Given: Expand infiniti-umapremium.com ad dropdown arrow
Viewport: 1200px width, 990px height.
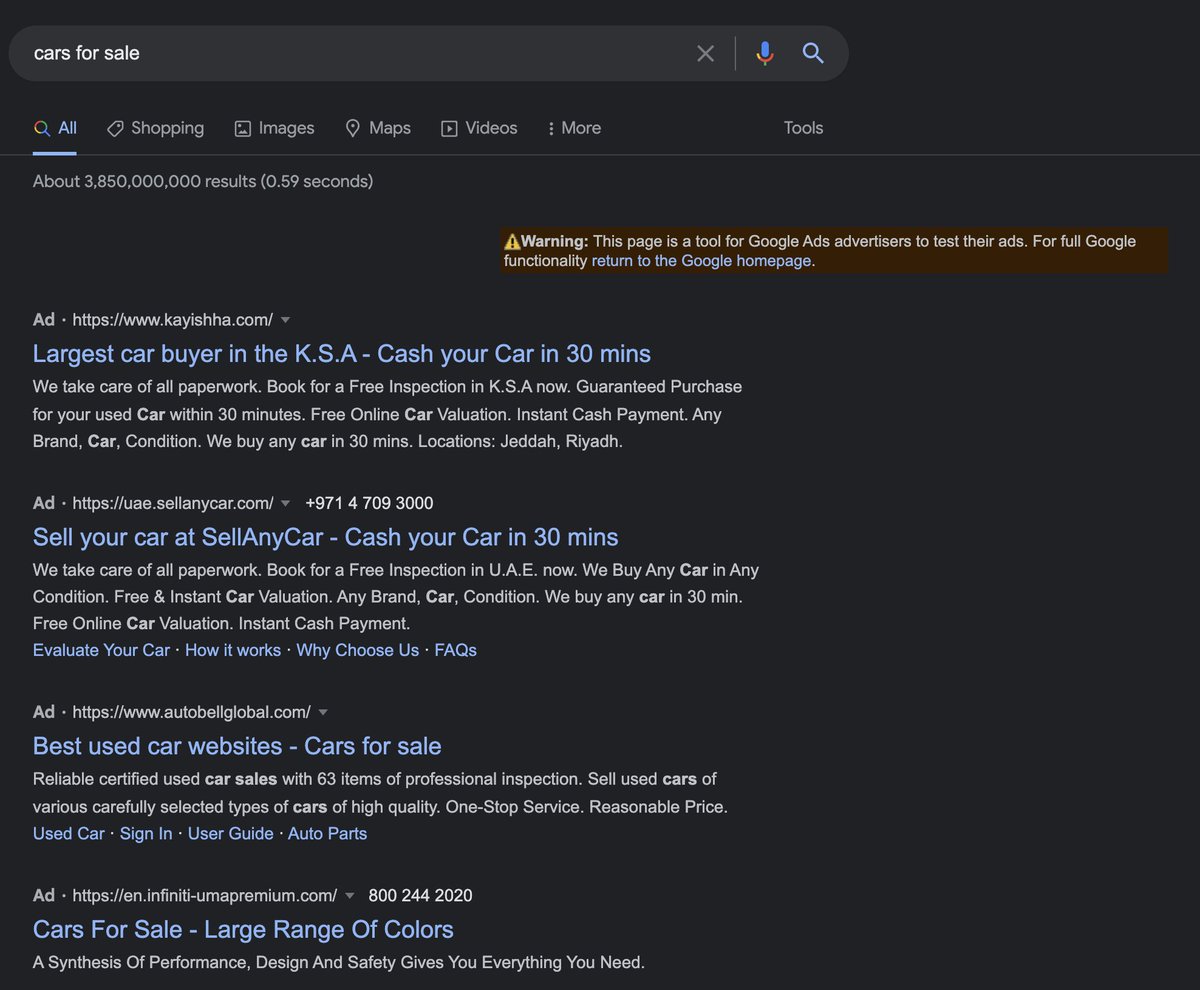Looking at the screenshot, I should [x=349, y=895].
